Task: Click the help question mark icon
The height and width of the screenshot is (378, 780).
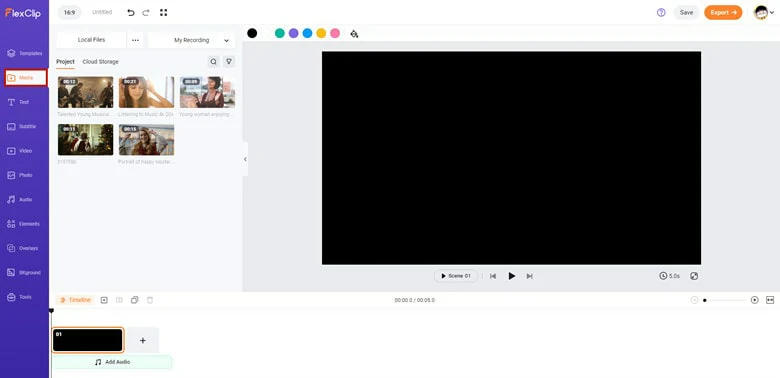Action: click(661, 12)
